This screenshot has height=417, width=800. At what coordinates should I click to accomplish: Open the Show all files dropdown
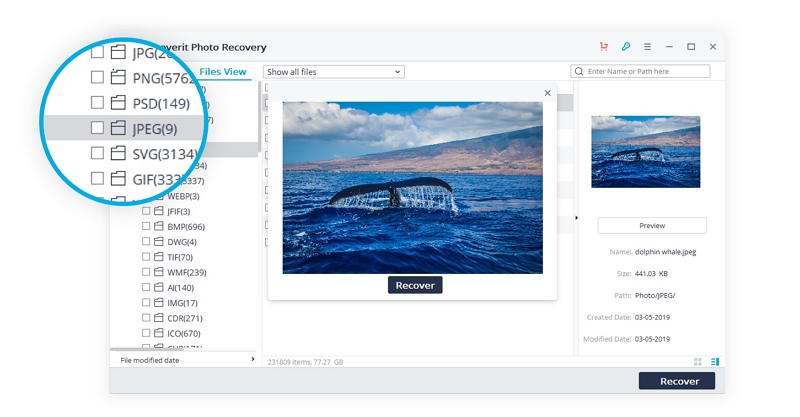pos(334,72)
